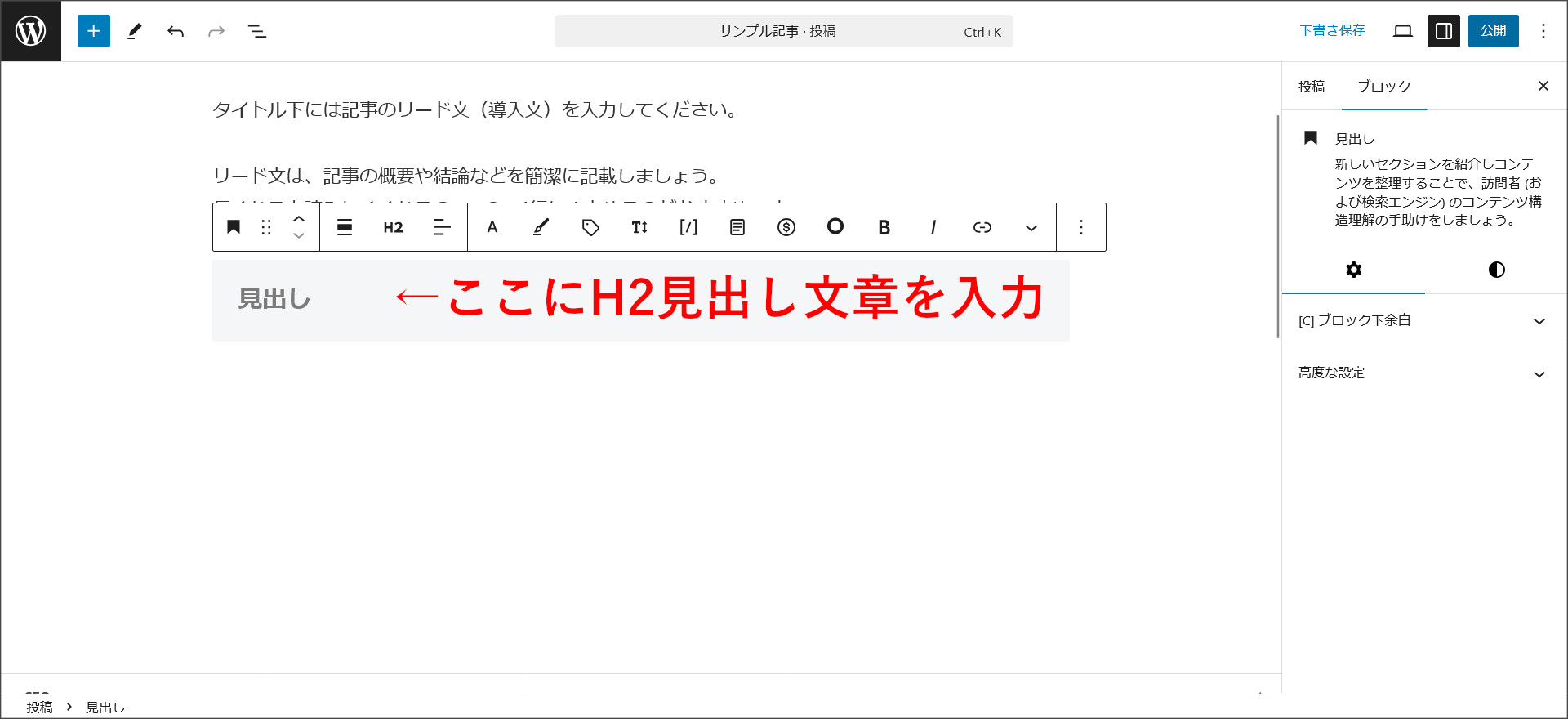Click 下書き保存 to save draft
Image resolution: width=1568 pixels, height=719 pixels.
pyautogui.click(x=1332, y=31)
